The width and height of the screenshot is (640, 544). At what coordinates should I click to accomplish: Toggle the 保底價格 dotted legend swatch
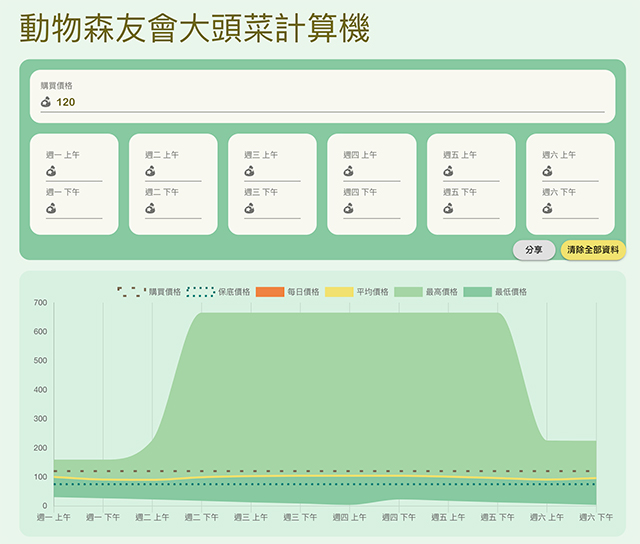[200, 292]
